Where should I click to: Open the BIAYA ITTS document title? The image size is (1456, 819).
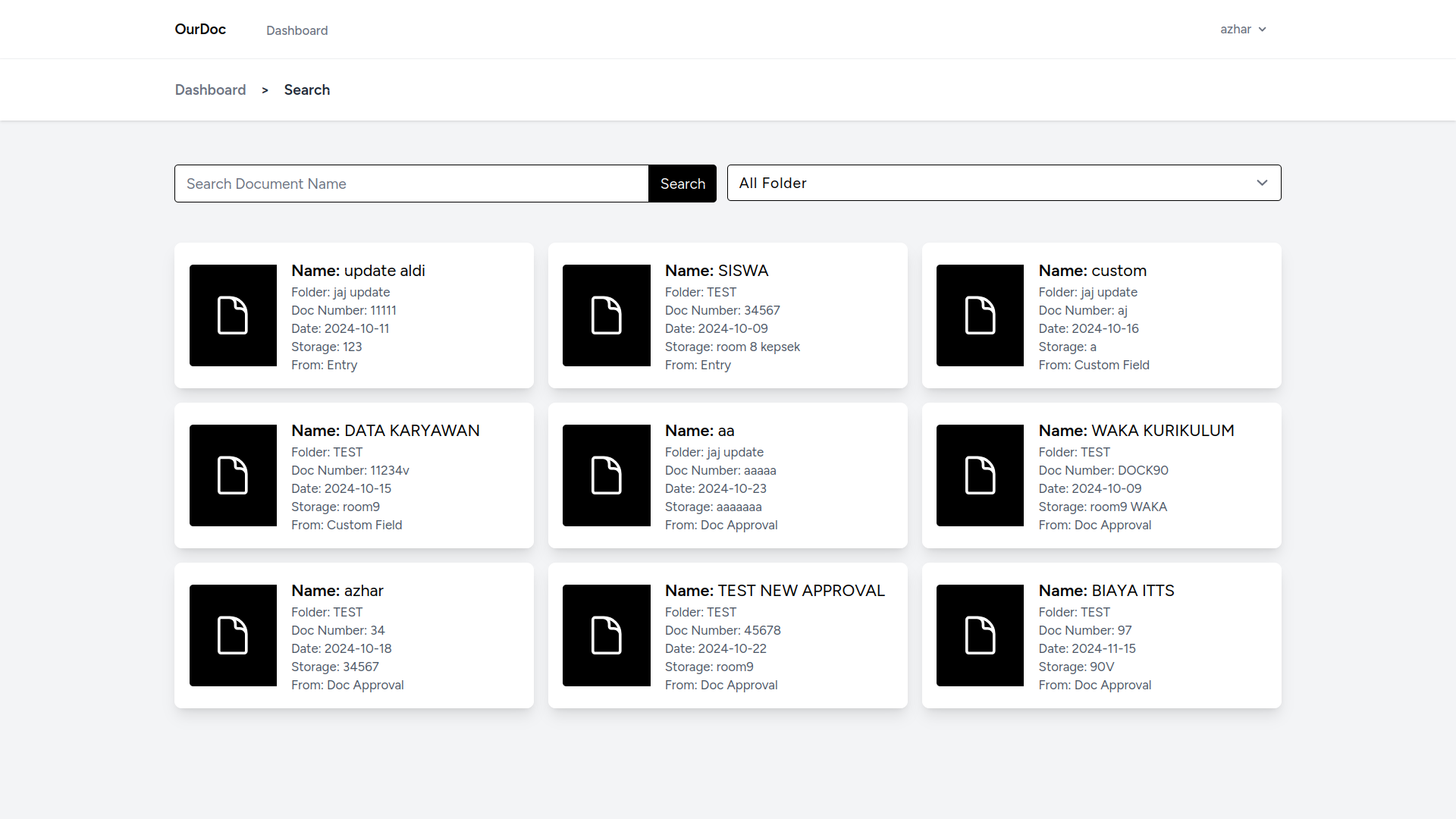pos(1106,591)
